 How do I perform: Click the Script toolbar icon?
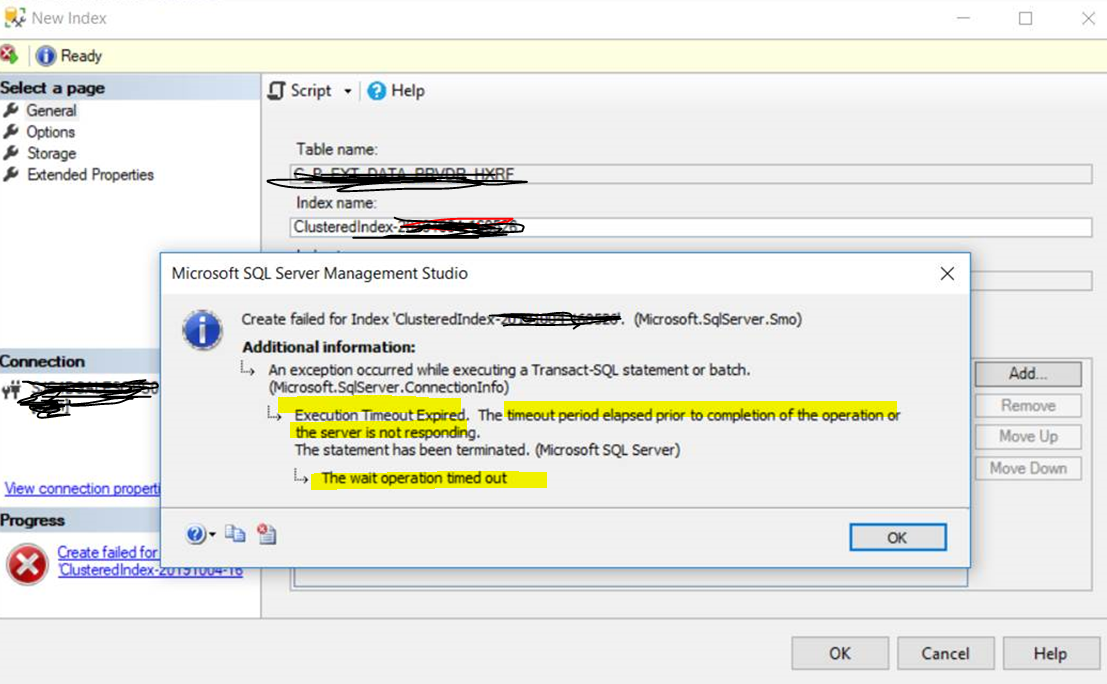click(x=277, y=91)
